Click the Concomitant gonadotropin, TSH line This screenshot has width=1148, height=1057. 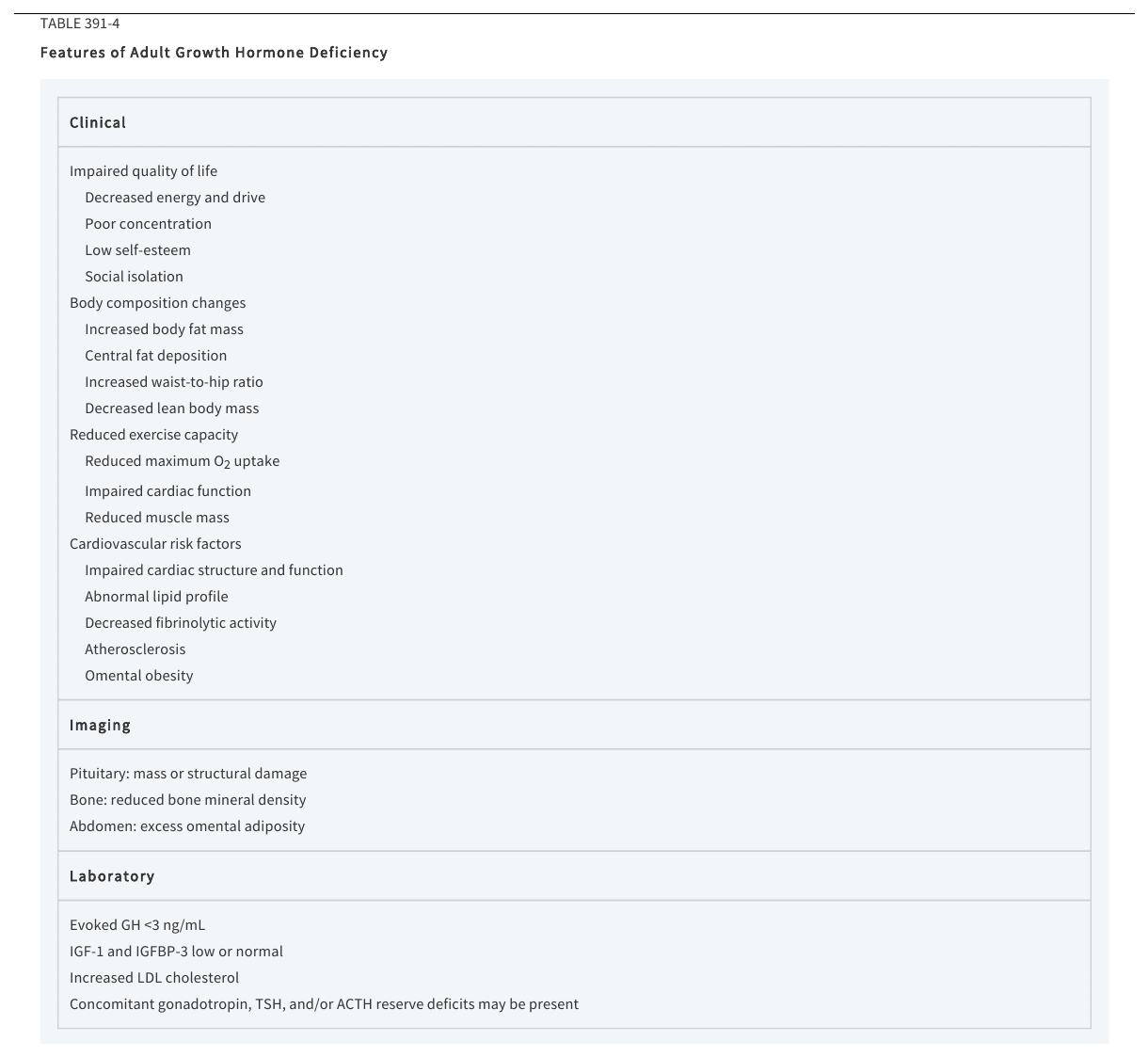324,1004
